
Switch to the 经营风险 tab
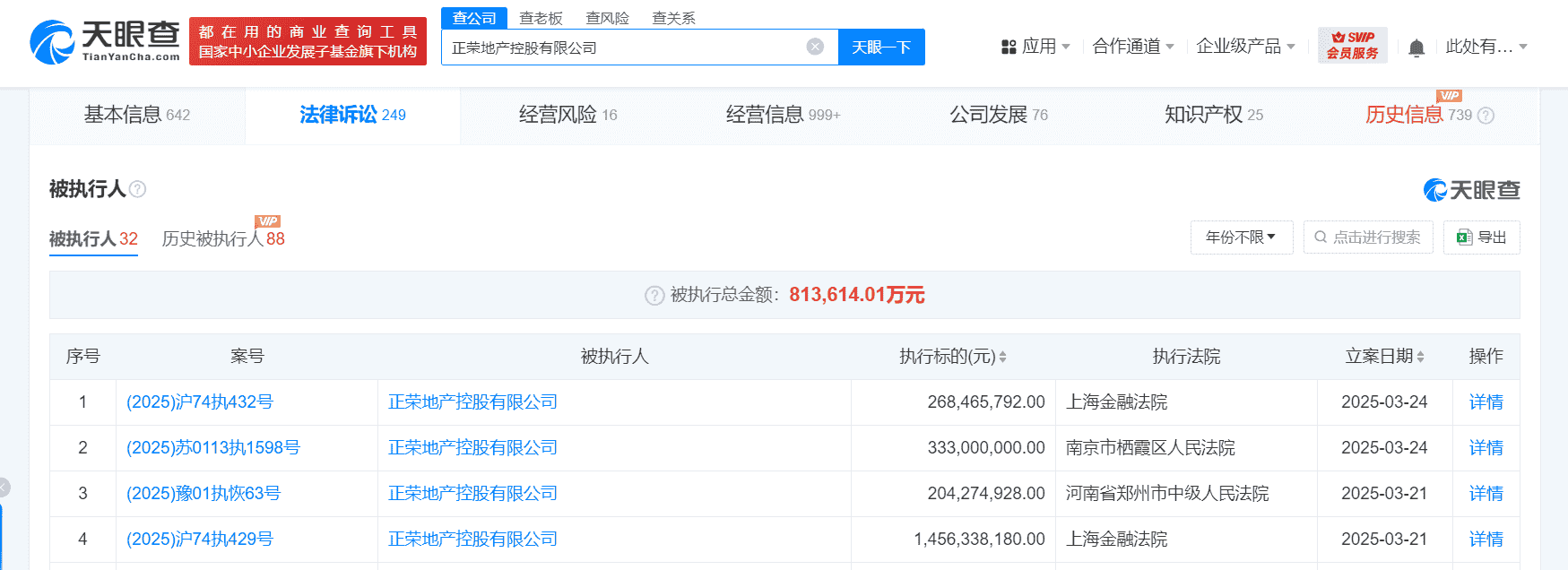coord(567,115)
